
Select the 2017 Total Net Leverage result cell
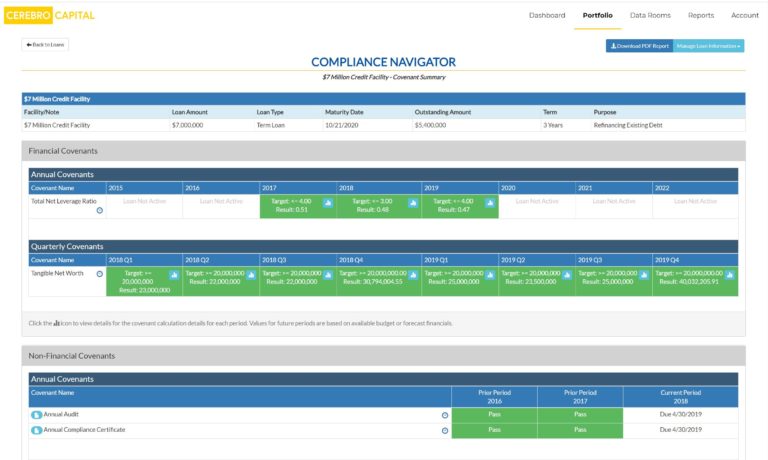click(298, 206)
